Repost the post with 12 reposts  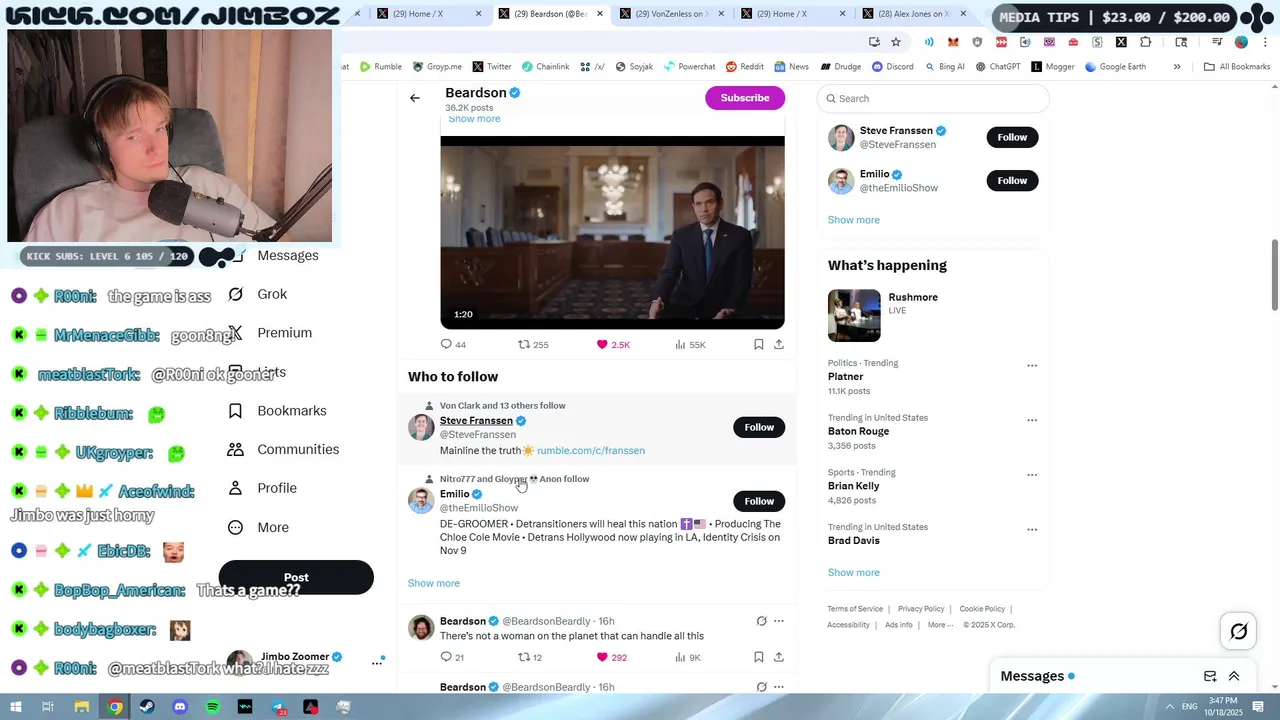tap(530, 657)
